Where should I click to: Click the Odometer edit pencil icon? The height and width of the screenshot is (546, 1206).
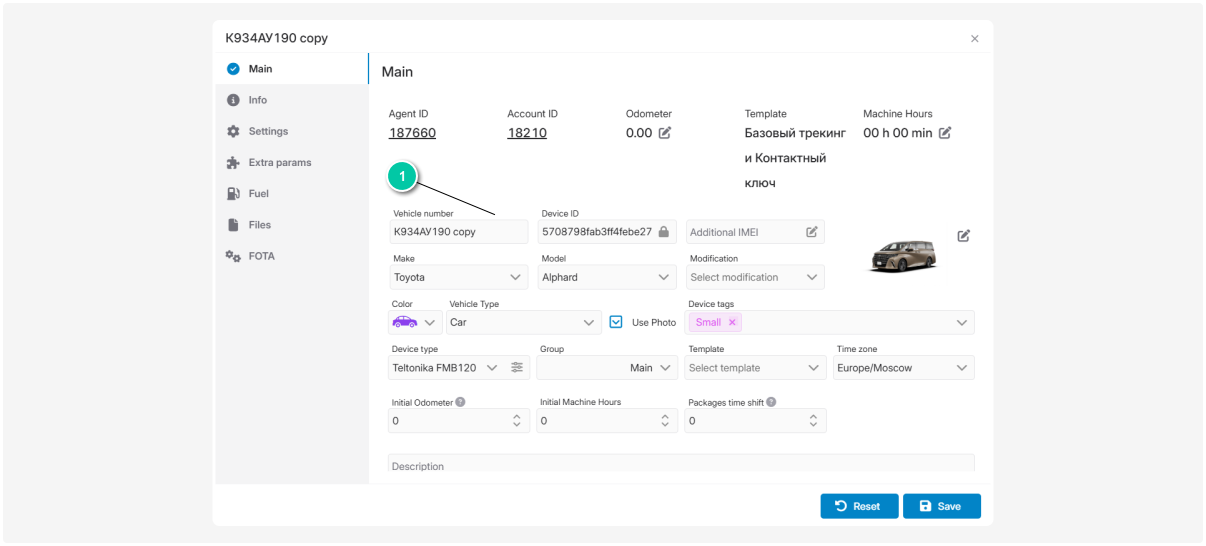point(665,133)
